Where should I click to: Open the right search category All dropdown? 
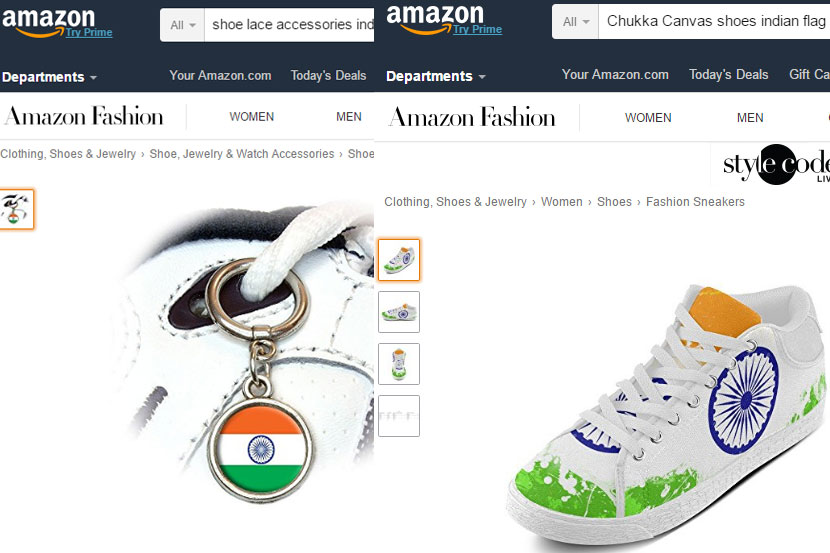pyautogui.click(x=575, y=22)
